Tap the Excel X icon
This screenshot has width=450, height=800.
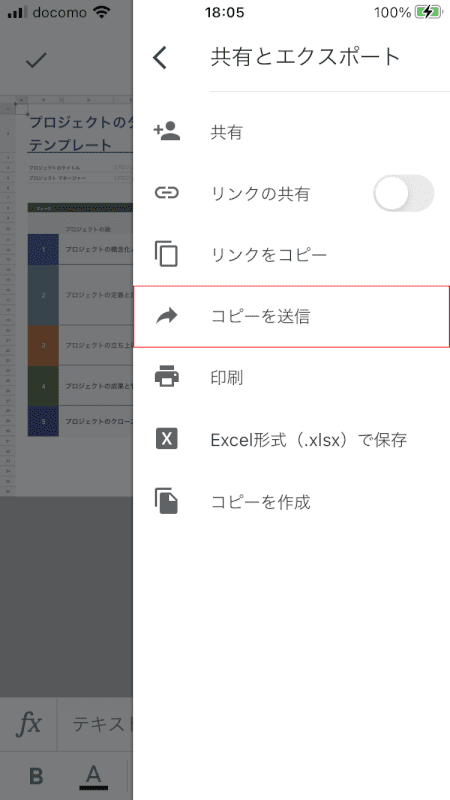(166, 439)
